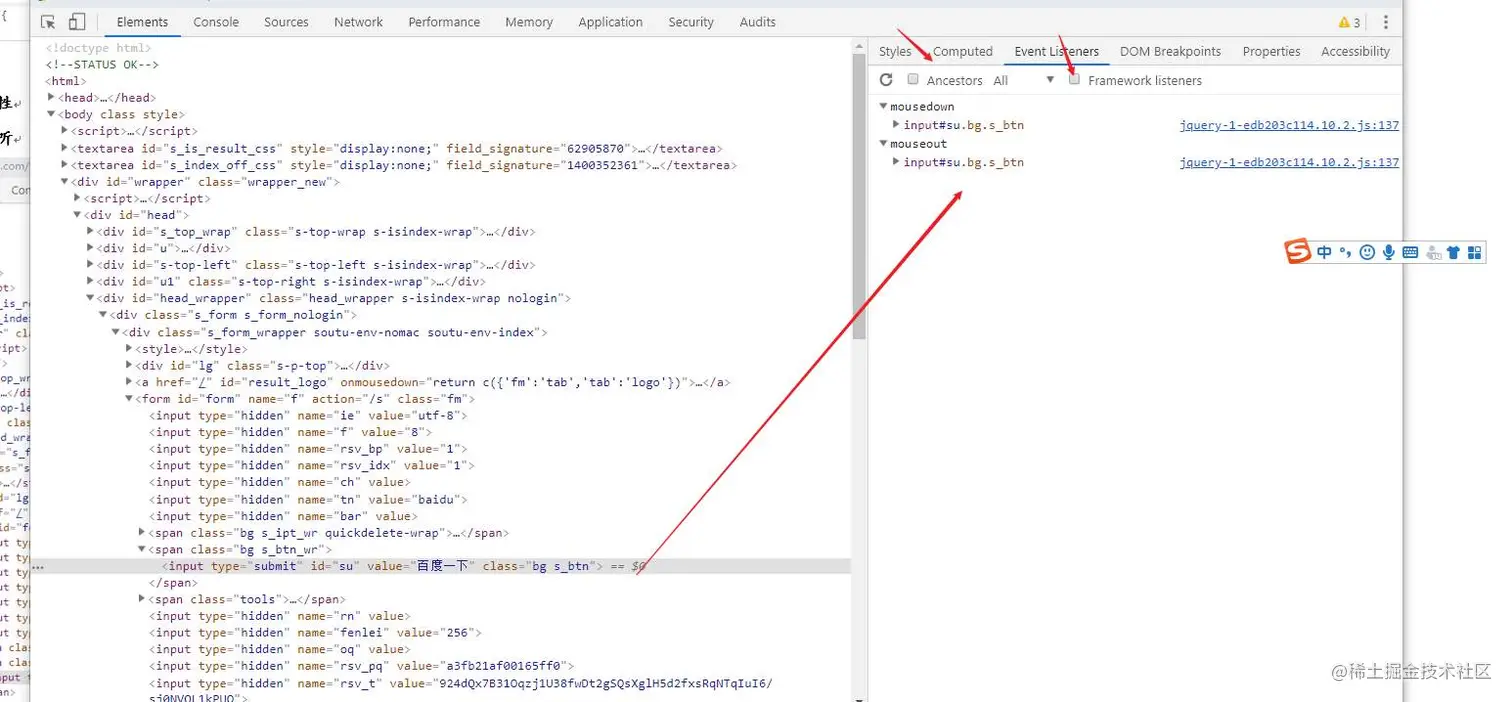Select the div id="u1" s-top-right row

click(291, 282)
